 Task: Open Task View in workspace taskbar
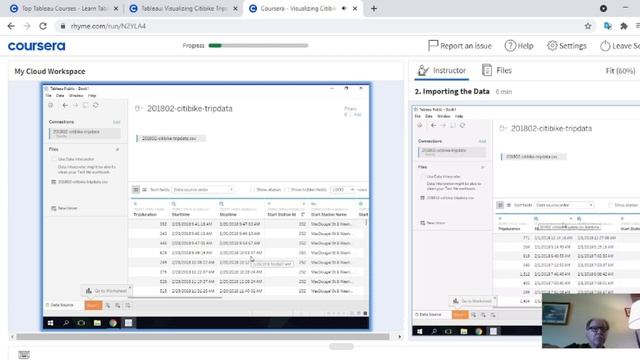tap(81, 323)
